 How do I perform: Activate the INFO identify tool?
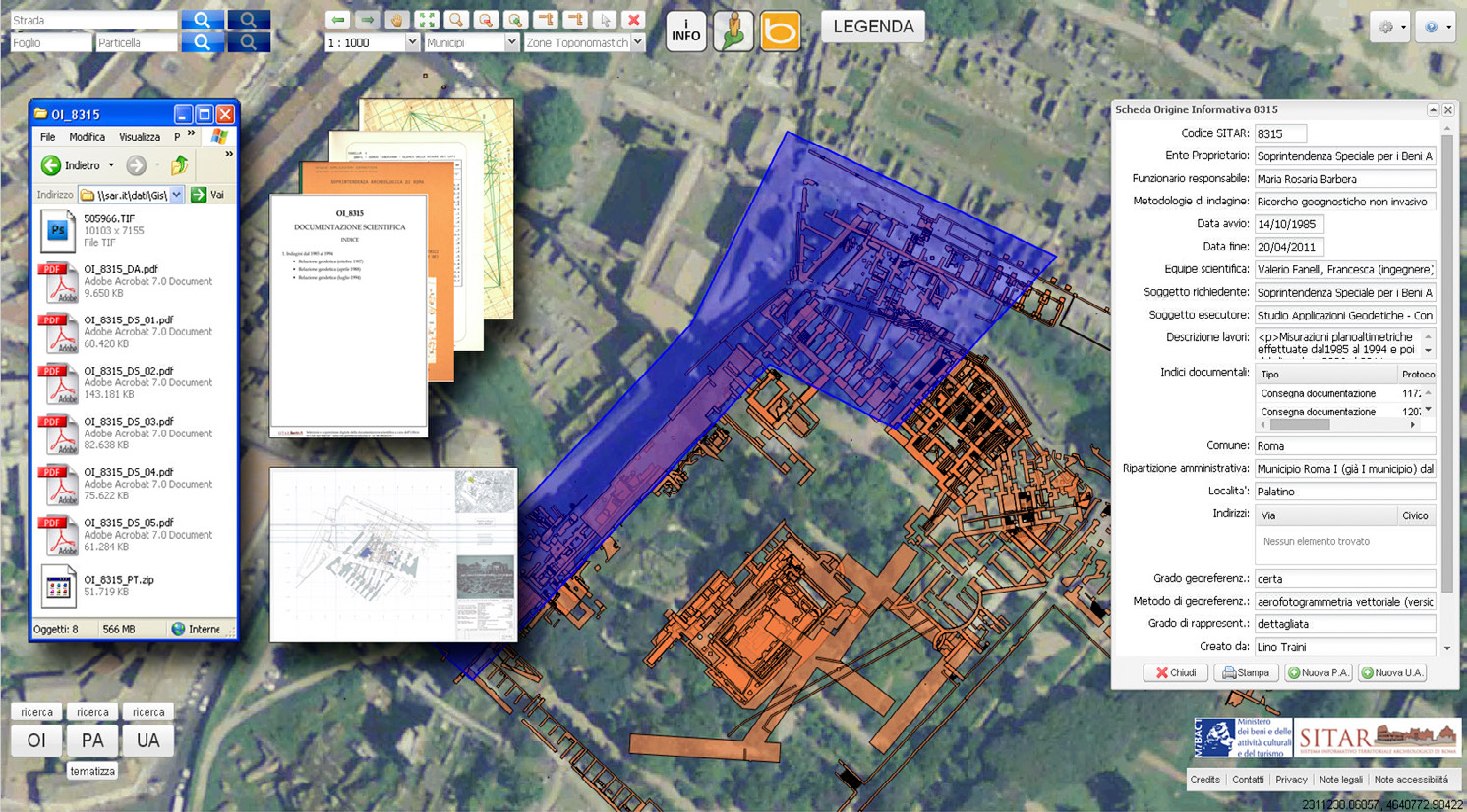pyautogui.click(x=685, y=30)
